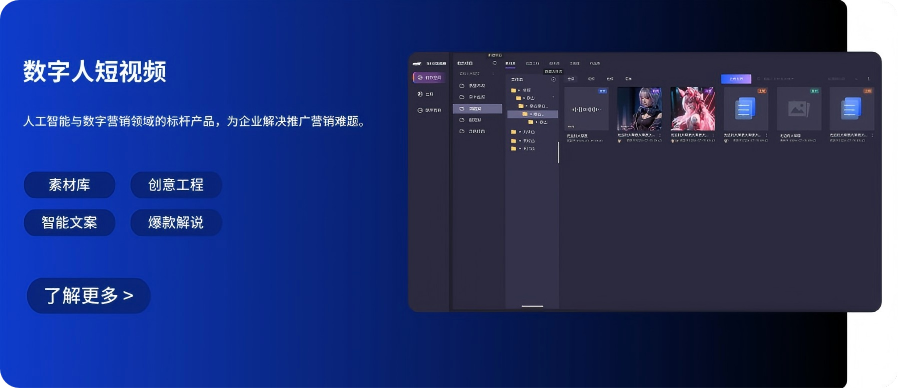
Task: Open the audio waveform thumbnail
Action: click(x=586, y=109)
